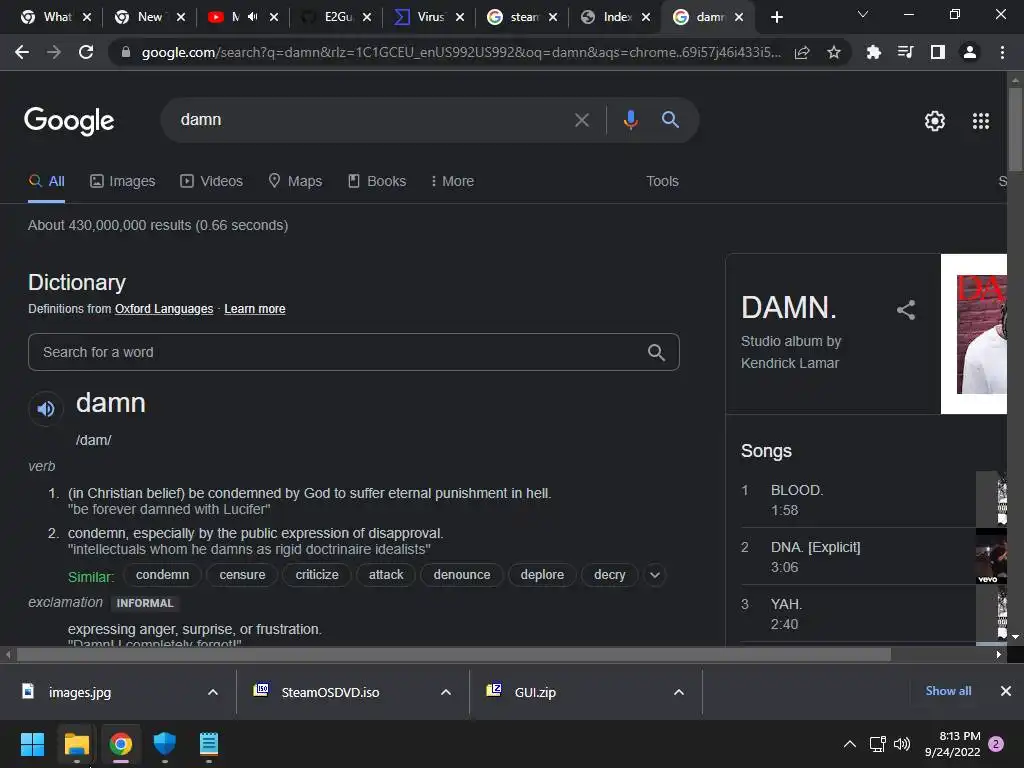
Task: Open images.jpg download options arrow
Action: click(213, 692)
